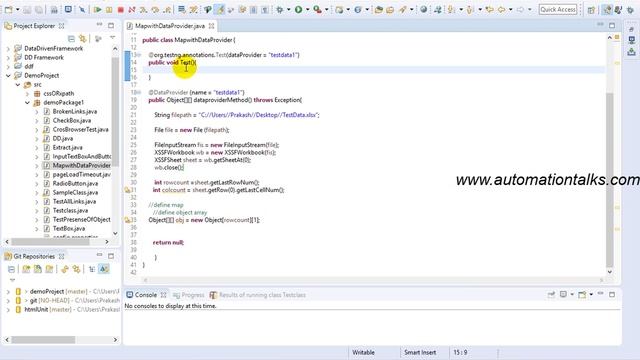Expand the DataDrivenFramework project

coord(8,49)
